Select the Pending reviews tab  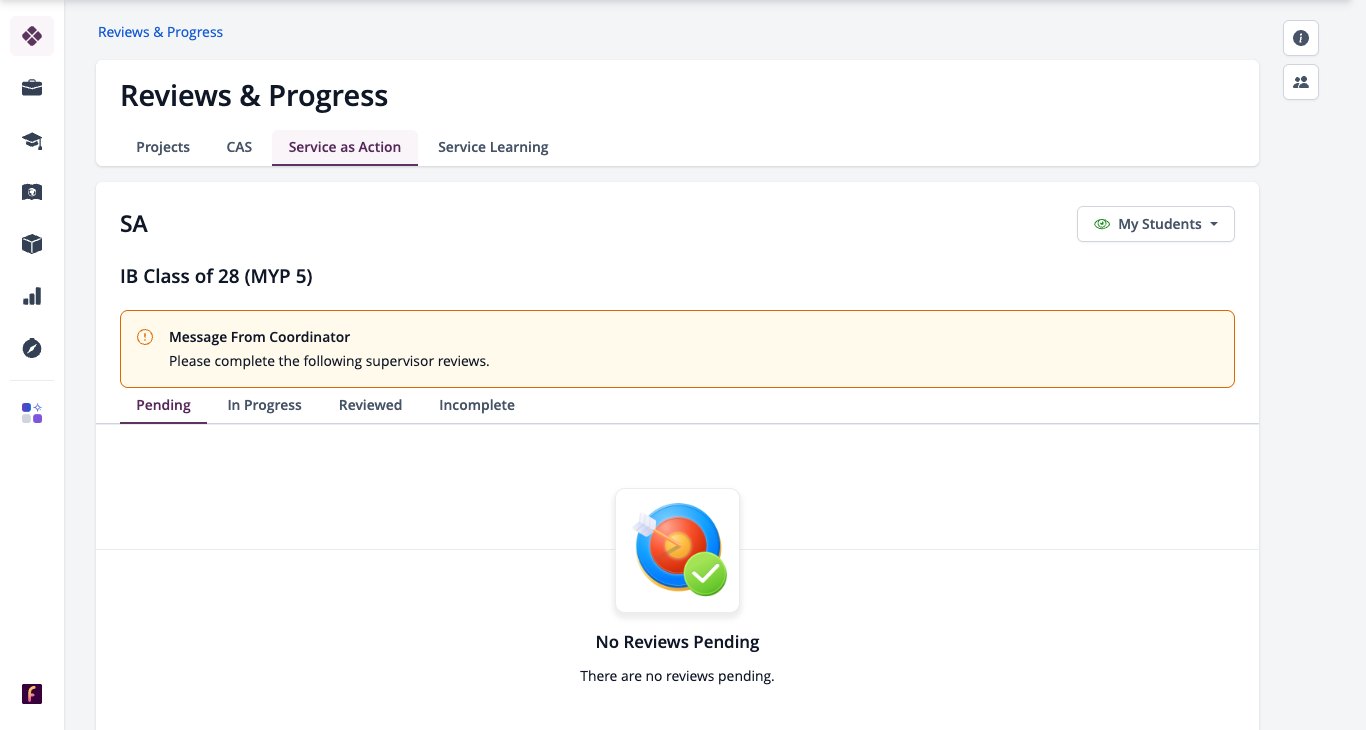click(163, 405)
